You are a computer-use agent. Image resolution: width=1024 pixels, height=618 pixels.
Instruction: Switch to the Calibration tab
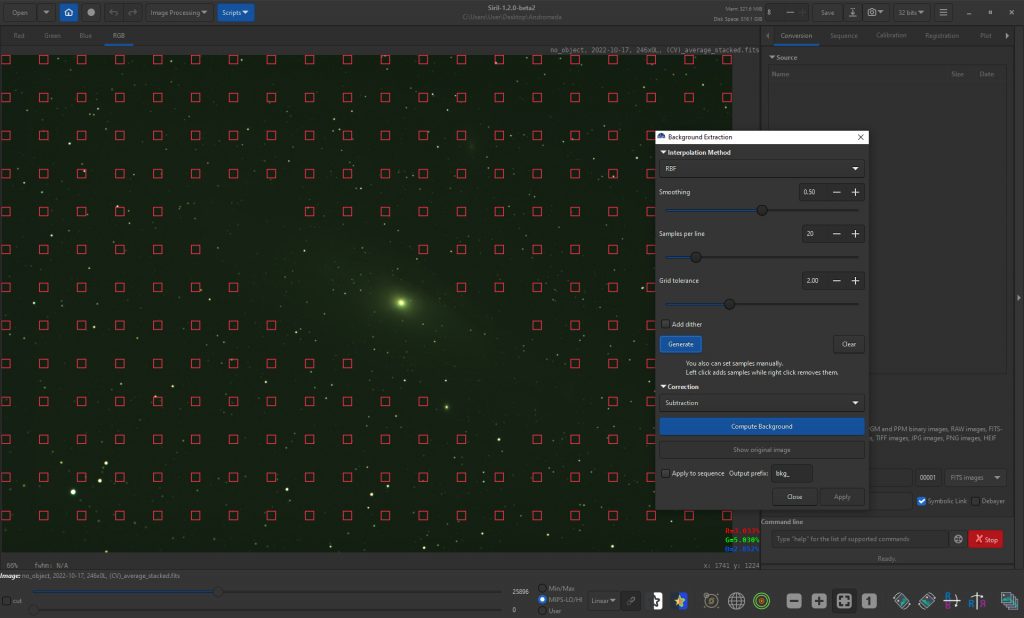pos(891,36)
